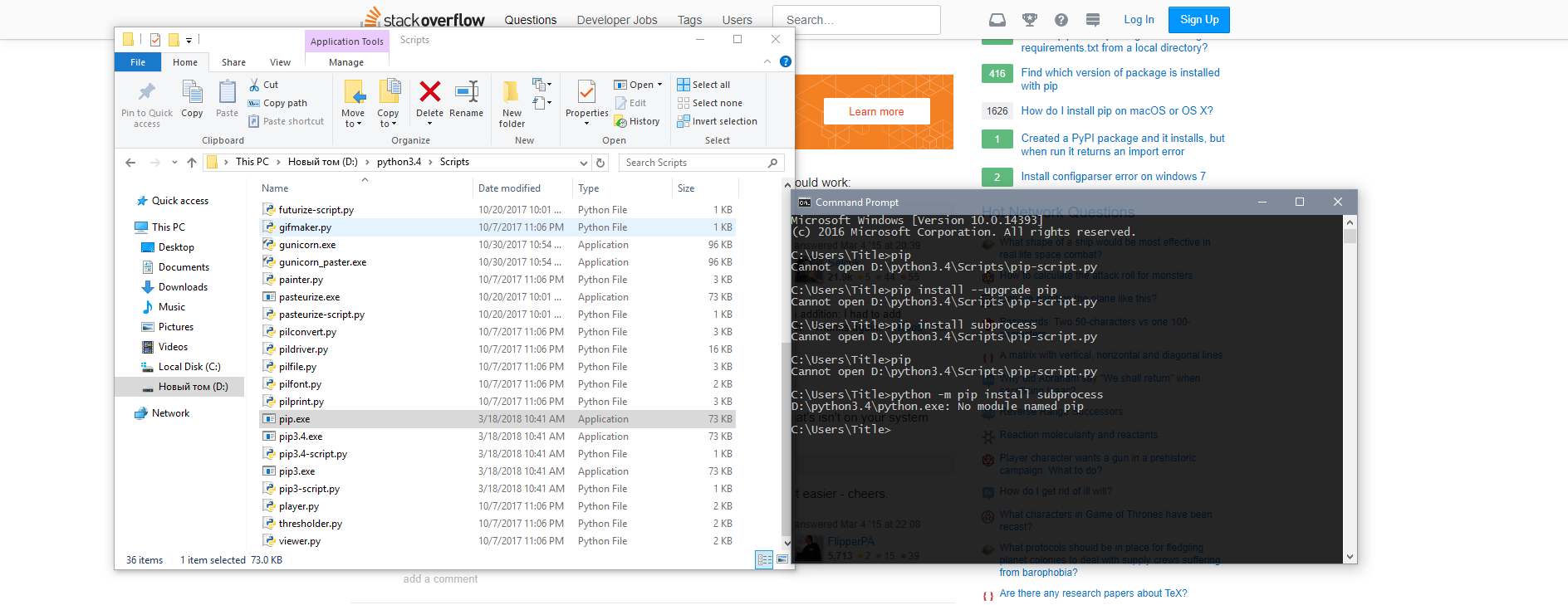Expand the address bar history dropdown
Image resolution: width=1568 pixels, height=605 pixels.
click(x=584, y=163)
